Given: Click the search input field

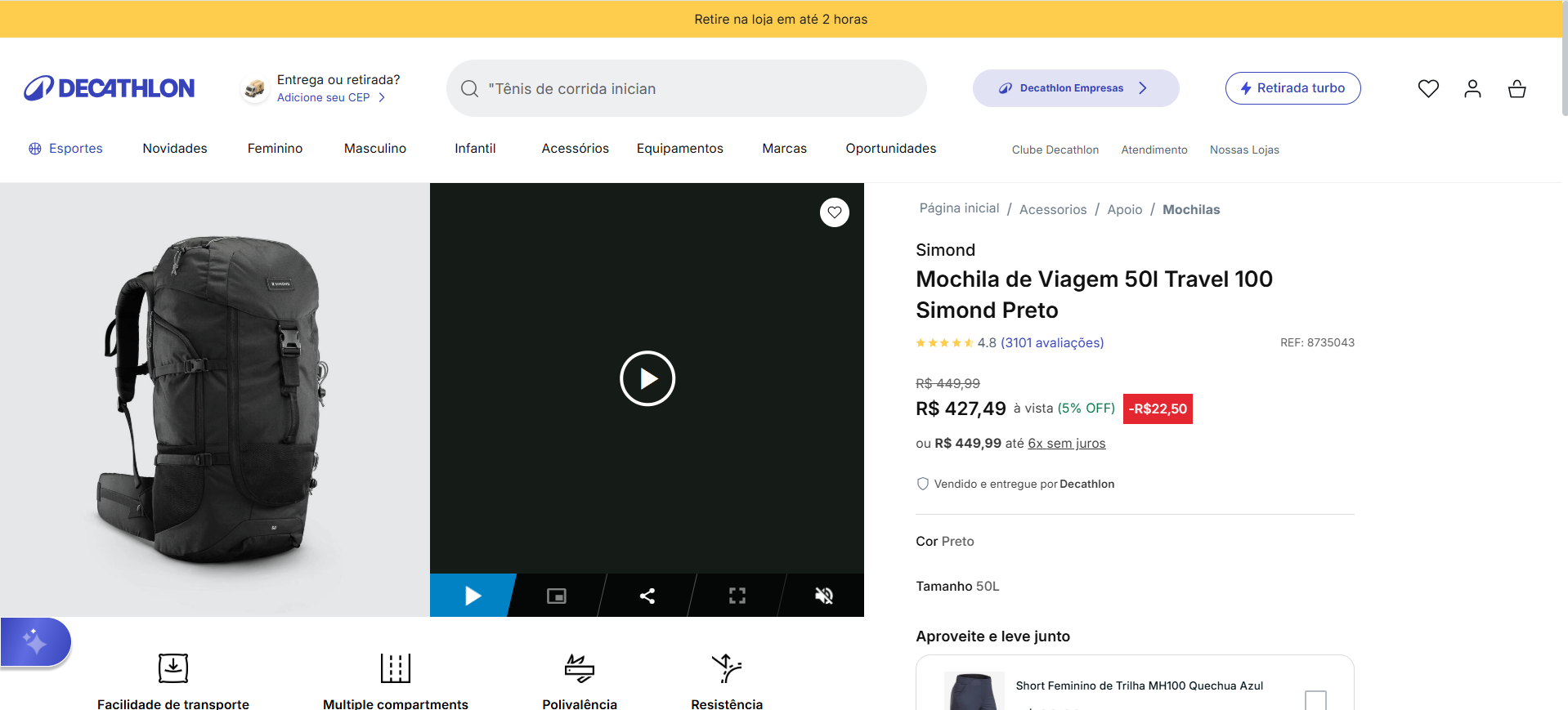Looking at the screenshot, I should [687, 88].
